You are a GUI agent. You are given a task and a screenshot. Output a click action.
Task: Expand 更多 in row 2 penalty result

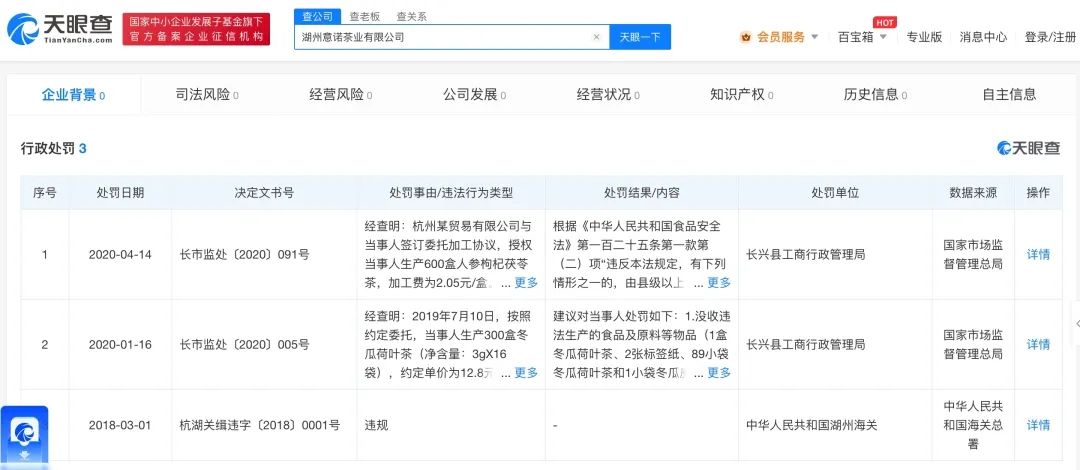pos(719,372)
